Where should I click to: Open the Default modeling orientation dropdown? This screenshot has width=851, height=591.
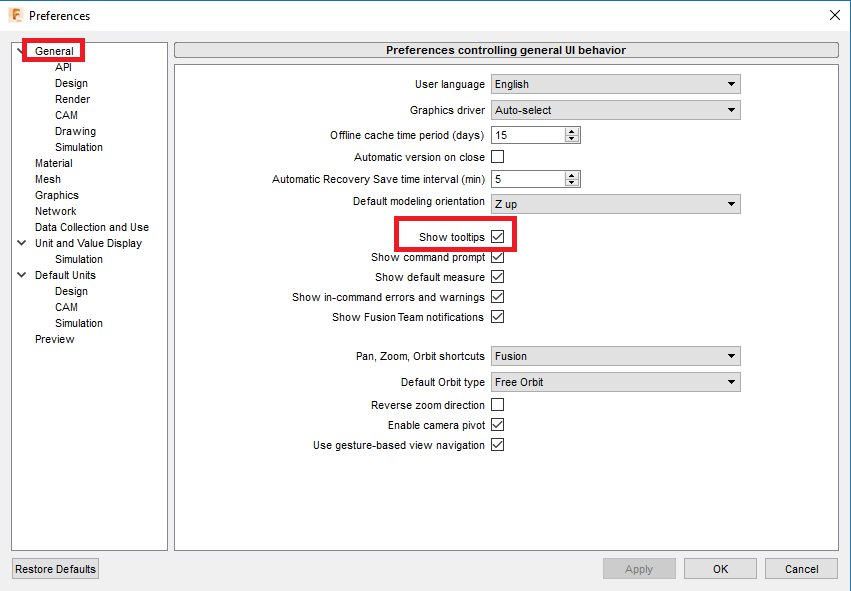click(x=615, y=203)
